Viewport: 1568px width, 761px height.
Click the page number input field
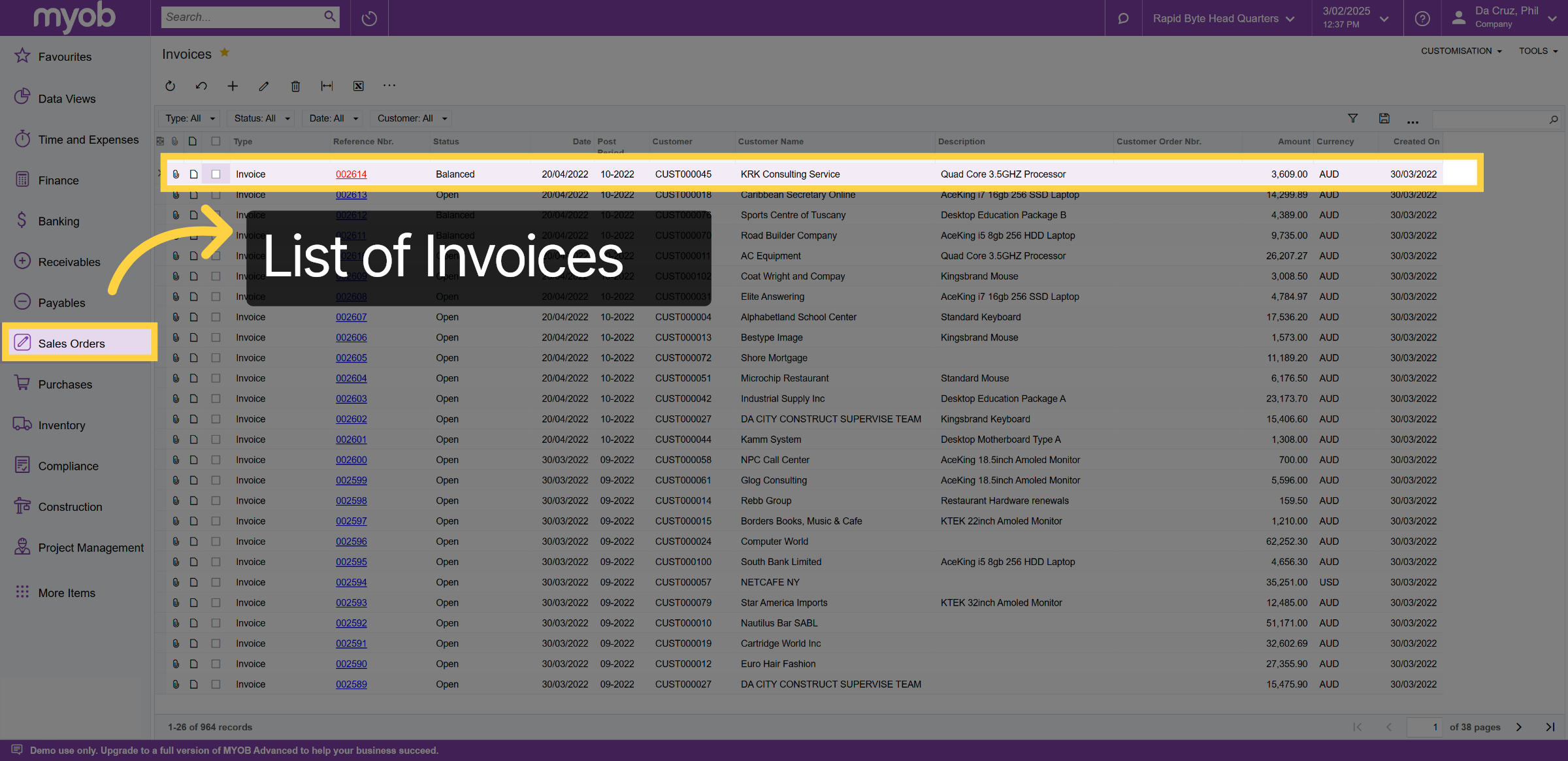(x=1424, y=727)
